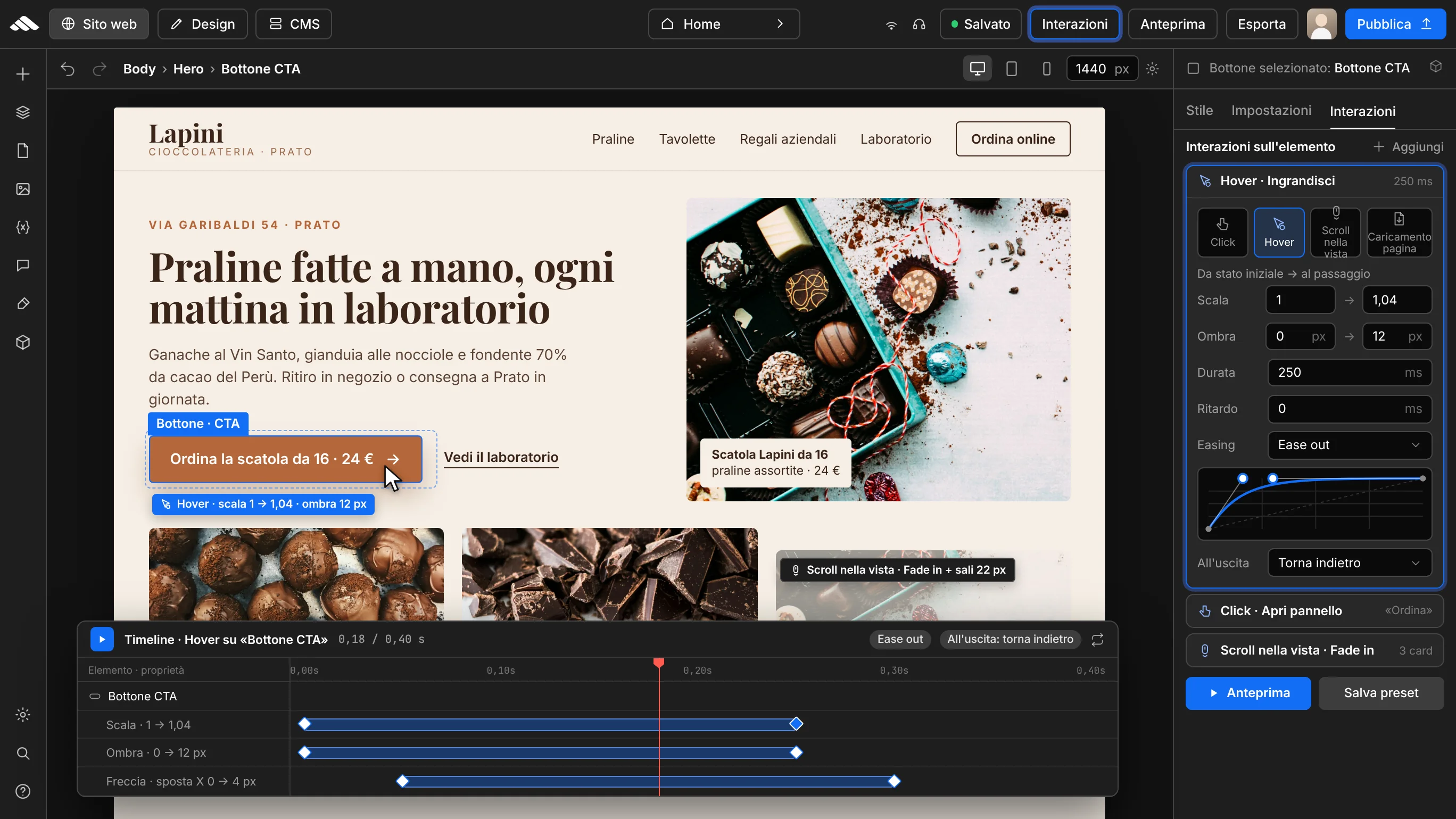
Task: Select desktop viewport
Action: (977, 69)
